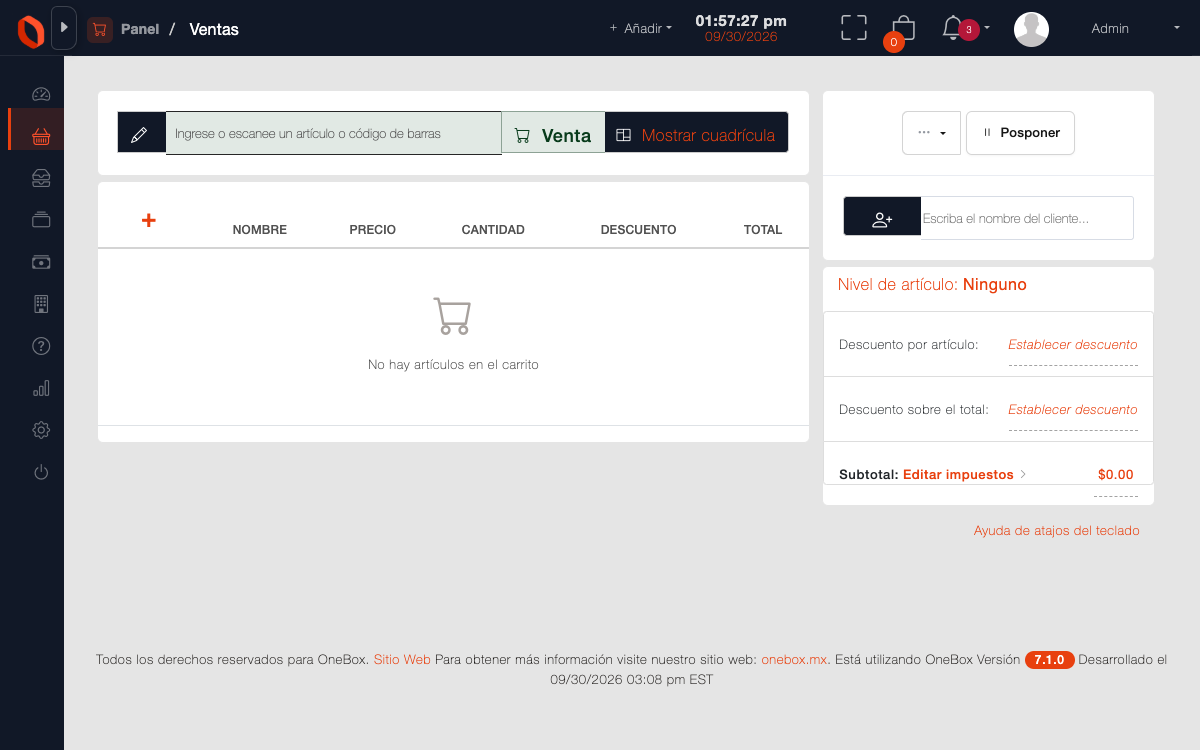Click the clock time 01:57:27 pm
The height and width of the screenshot is (750, 1200).
click(x=741, y=20)
